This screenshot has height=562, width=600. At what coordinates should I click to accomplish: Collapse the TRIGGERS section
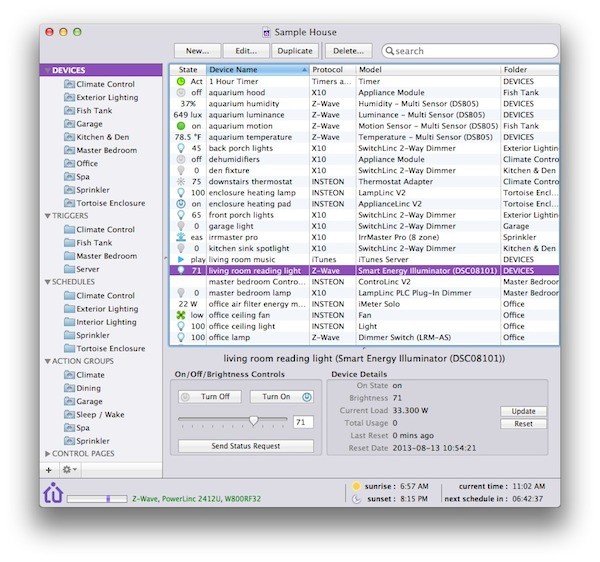pos(46,216)
